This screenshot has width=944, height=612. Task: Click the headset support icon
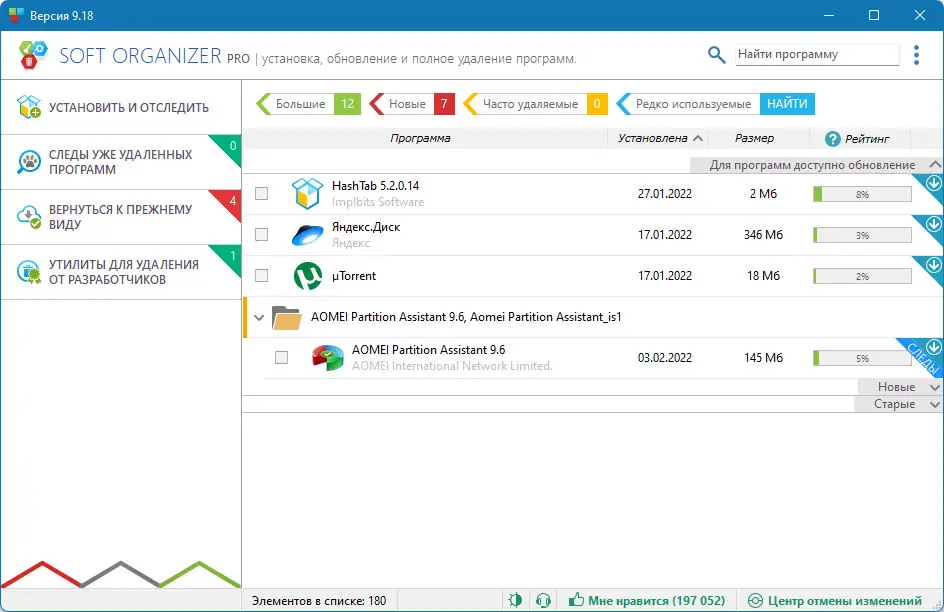click(543, 600)
